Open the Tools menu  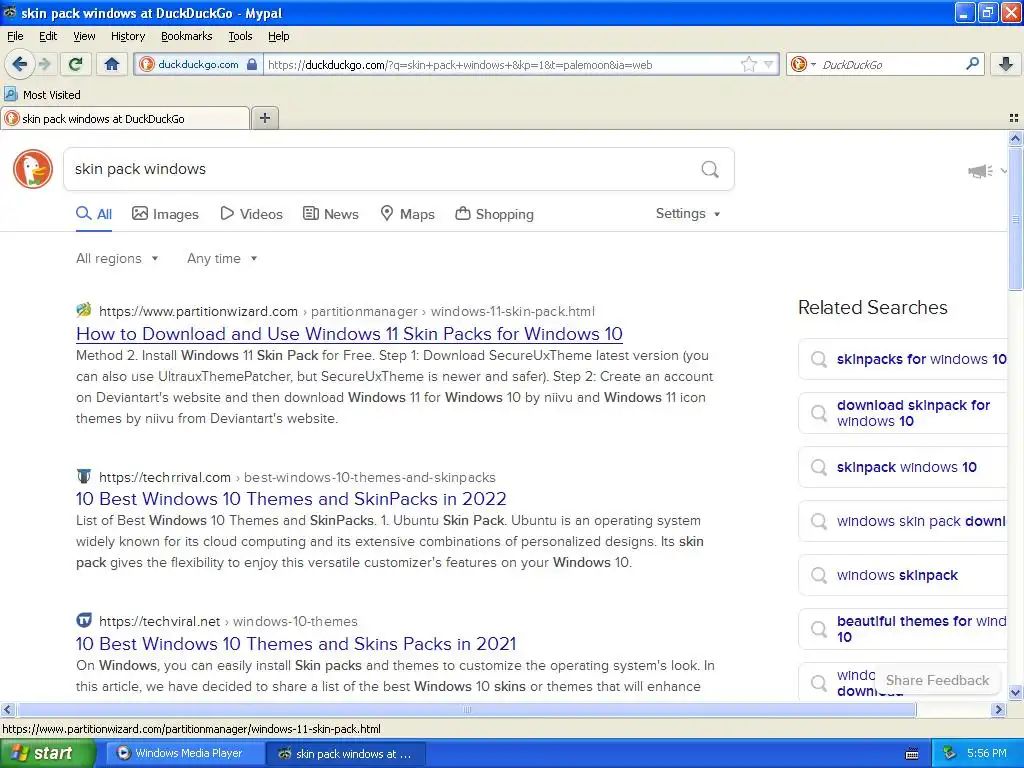[240, 36]
